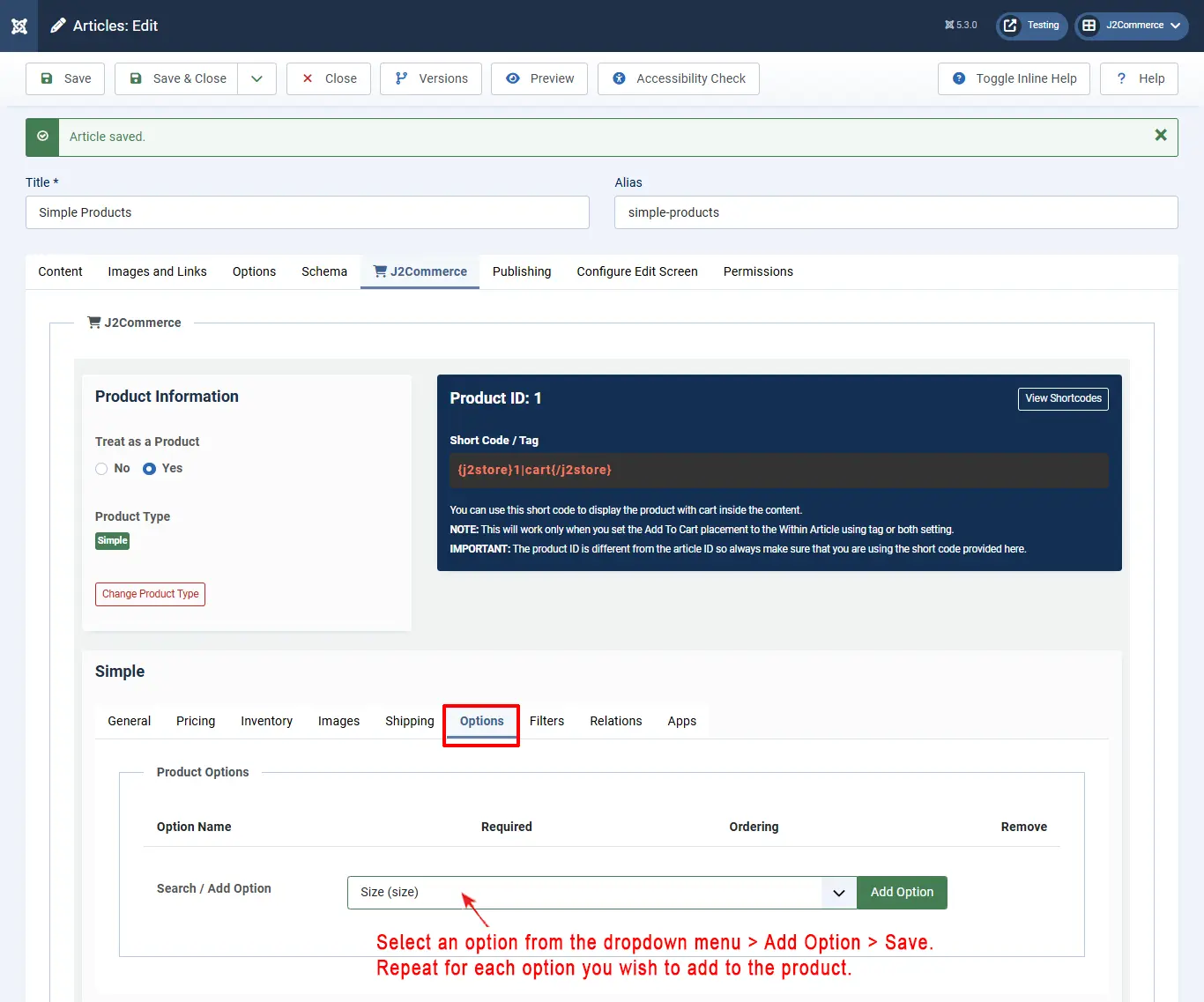Open the product Shipping tab
Screen dimensions: 1204x1002
(x=410, y=721)
